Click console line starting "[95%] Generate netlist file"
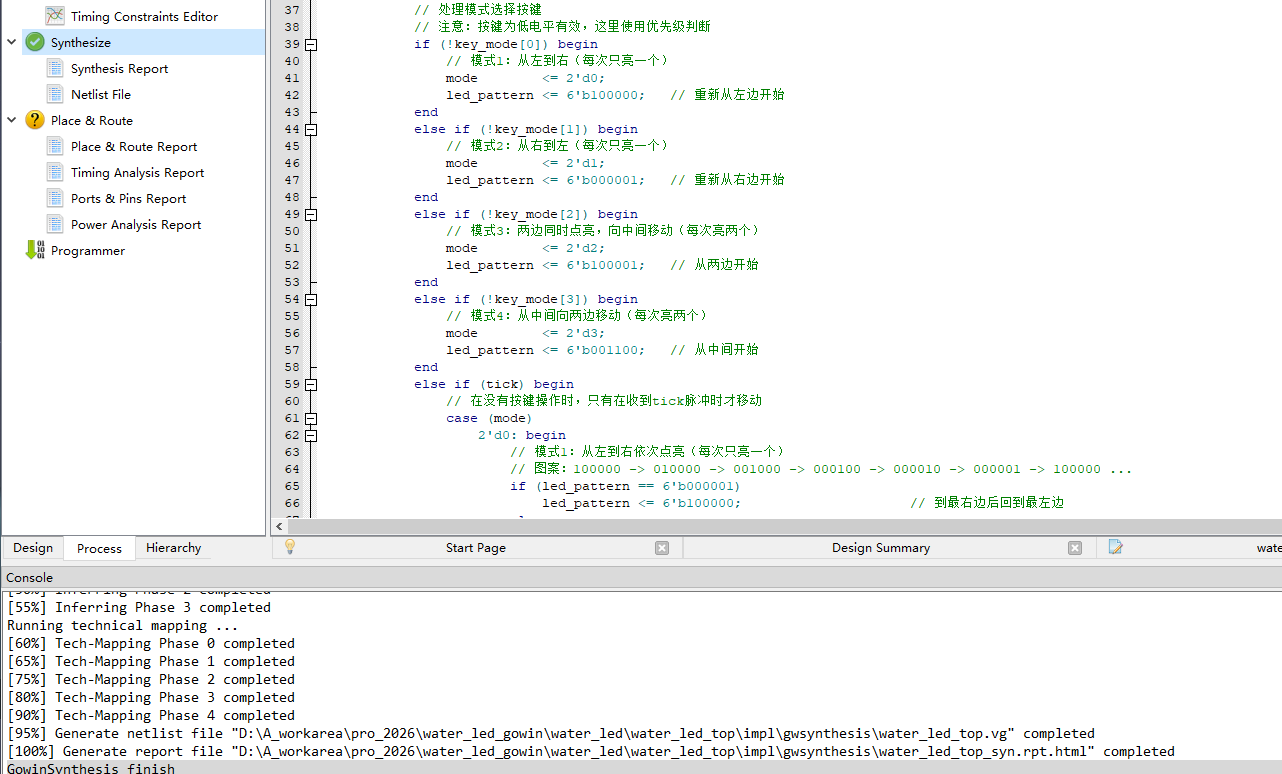This screenshot has height=774, width=1282. pyautogui.click(x=551, y=733)
